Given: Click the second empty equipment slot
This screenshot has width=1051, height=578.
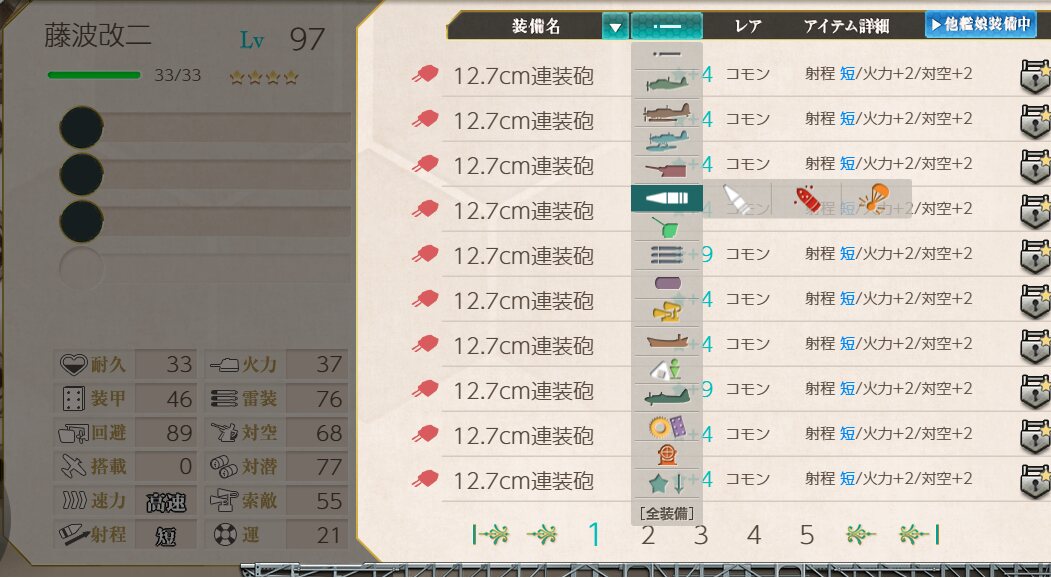Looking at the screenshot, I should [x=205, y=174].
